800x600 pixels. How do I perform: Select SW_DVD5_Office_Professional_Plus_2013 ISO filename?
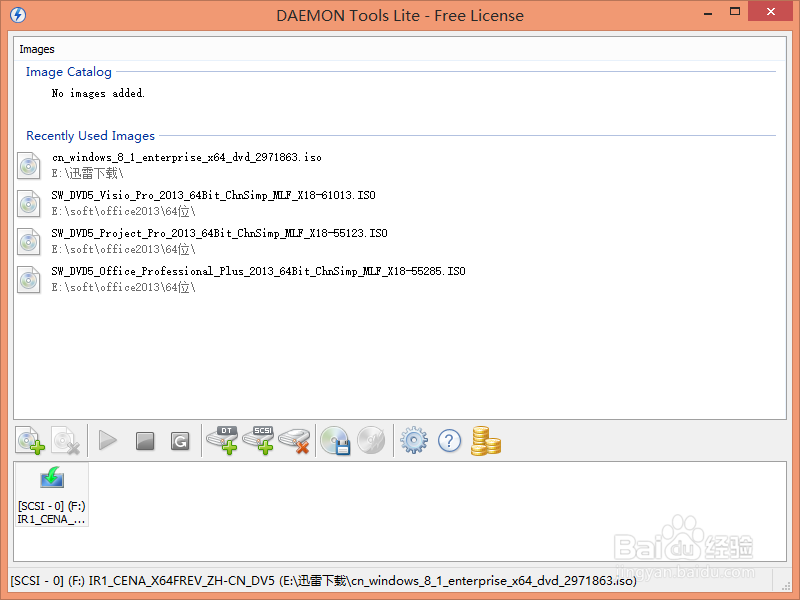click(x=258, y=271)
